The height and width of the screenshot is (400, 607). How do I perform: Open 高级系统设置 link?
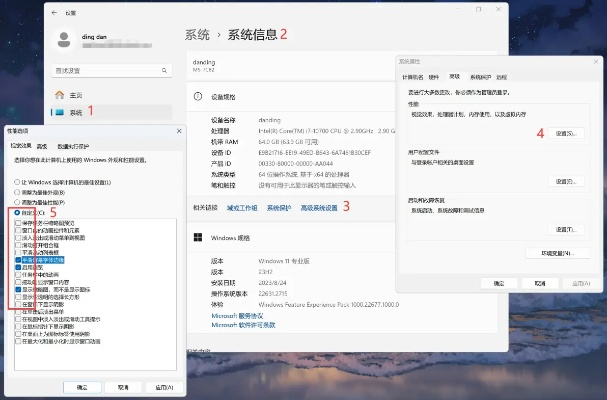tap(320, 207)
